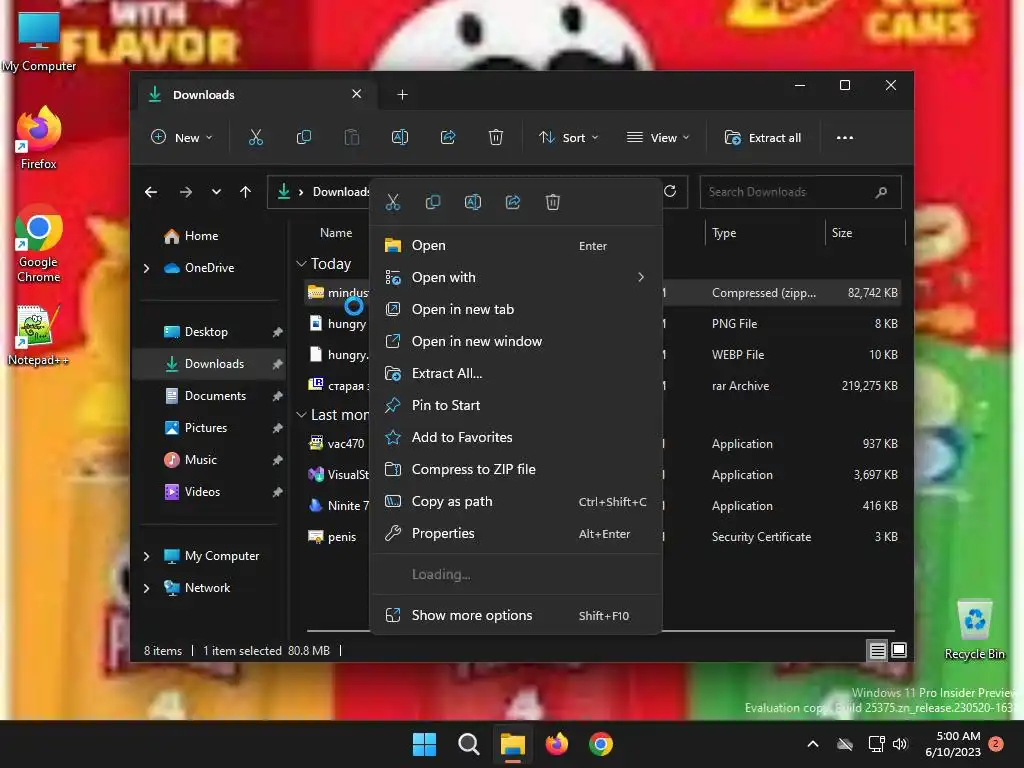Select My Computer desktop icon
The image size is (1024, 768).
tap(39, 41)
